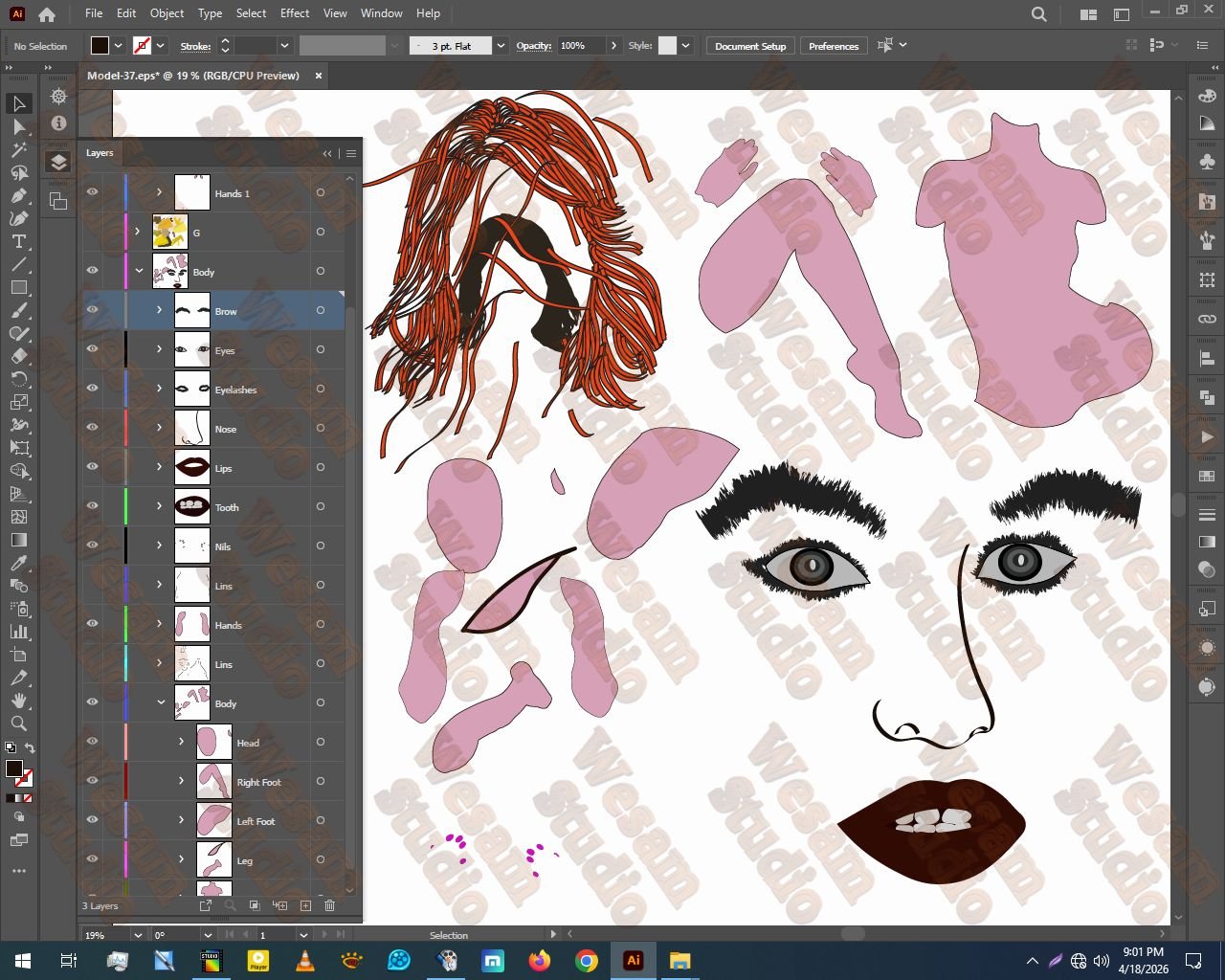Image resolution: width=1225 pixels, height=980 pixels.
Task: Pick the Magic Wand tool
Action: point(18,149)
